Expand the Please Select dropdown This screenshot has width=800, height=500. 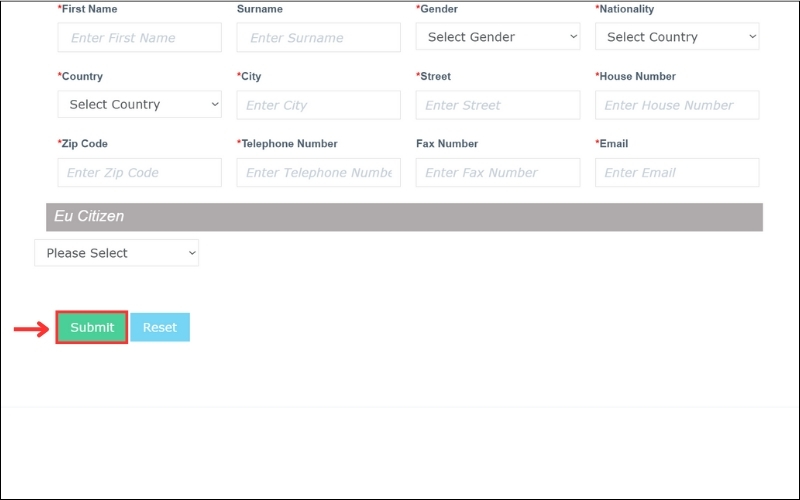(116, 253)
